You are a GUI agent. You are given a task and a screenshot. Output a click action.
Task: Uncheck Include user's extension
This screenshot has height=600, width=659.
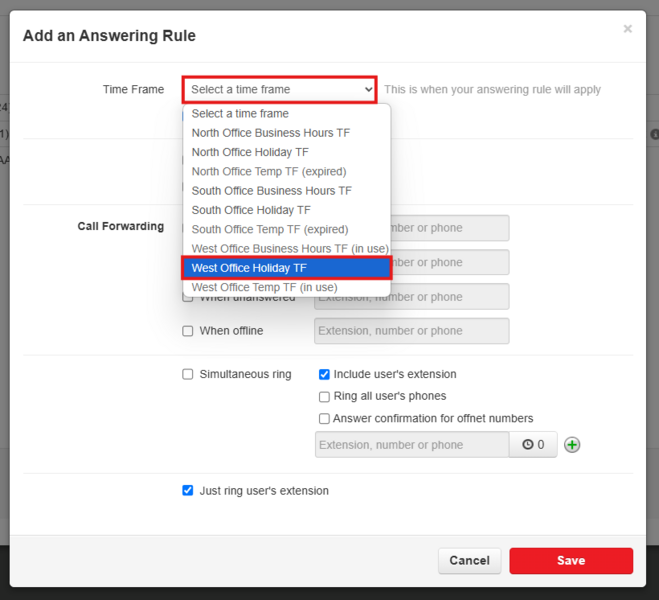point(324,374)
